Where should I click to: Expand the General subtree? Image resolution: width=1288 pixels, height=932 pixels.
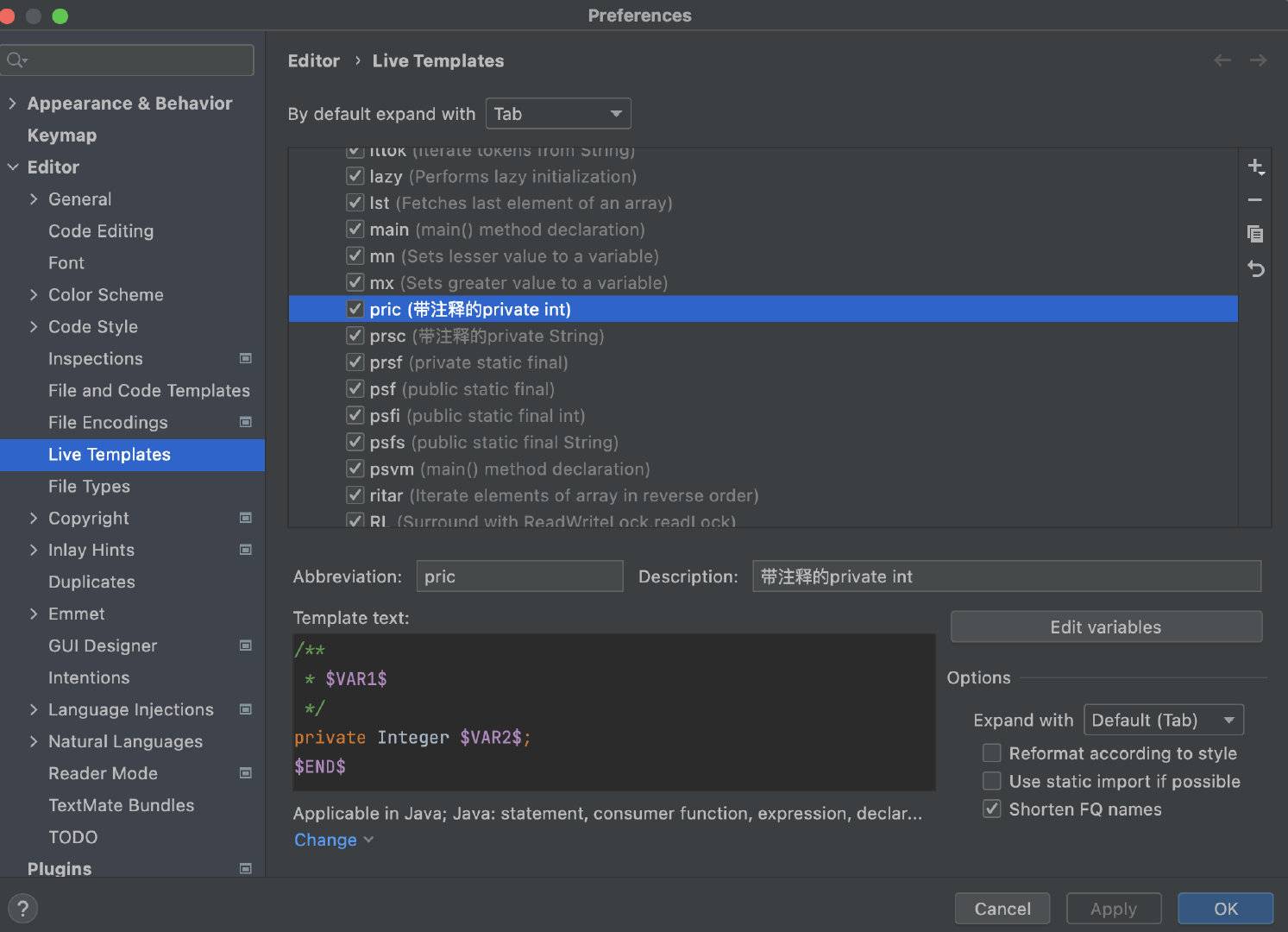click(34, 199)
